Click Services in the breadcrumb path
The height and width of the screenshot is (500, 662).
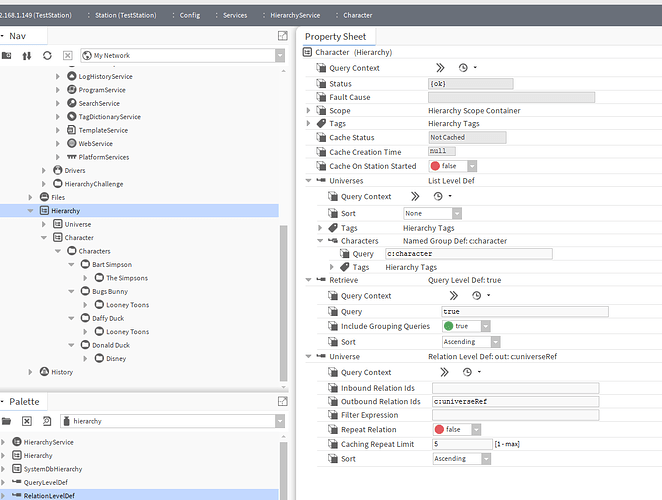(235, 15)
